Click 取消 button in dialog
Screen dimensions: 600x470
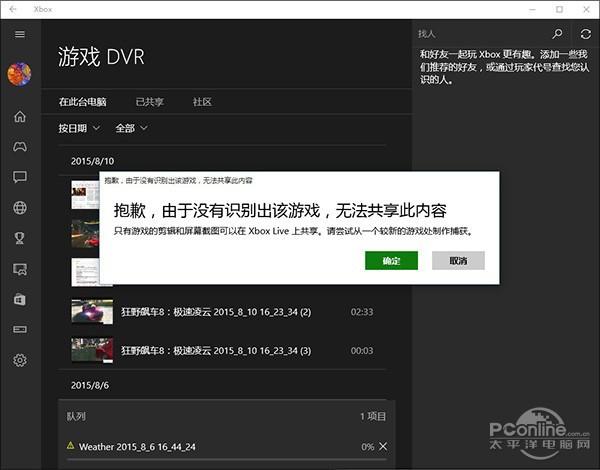(x=458, y=261)
